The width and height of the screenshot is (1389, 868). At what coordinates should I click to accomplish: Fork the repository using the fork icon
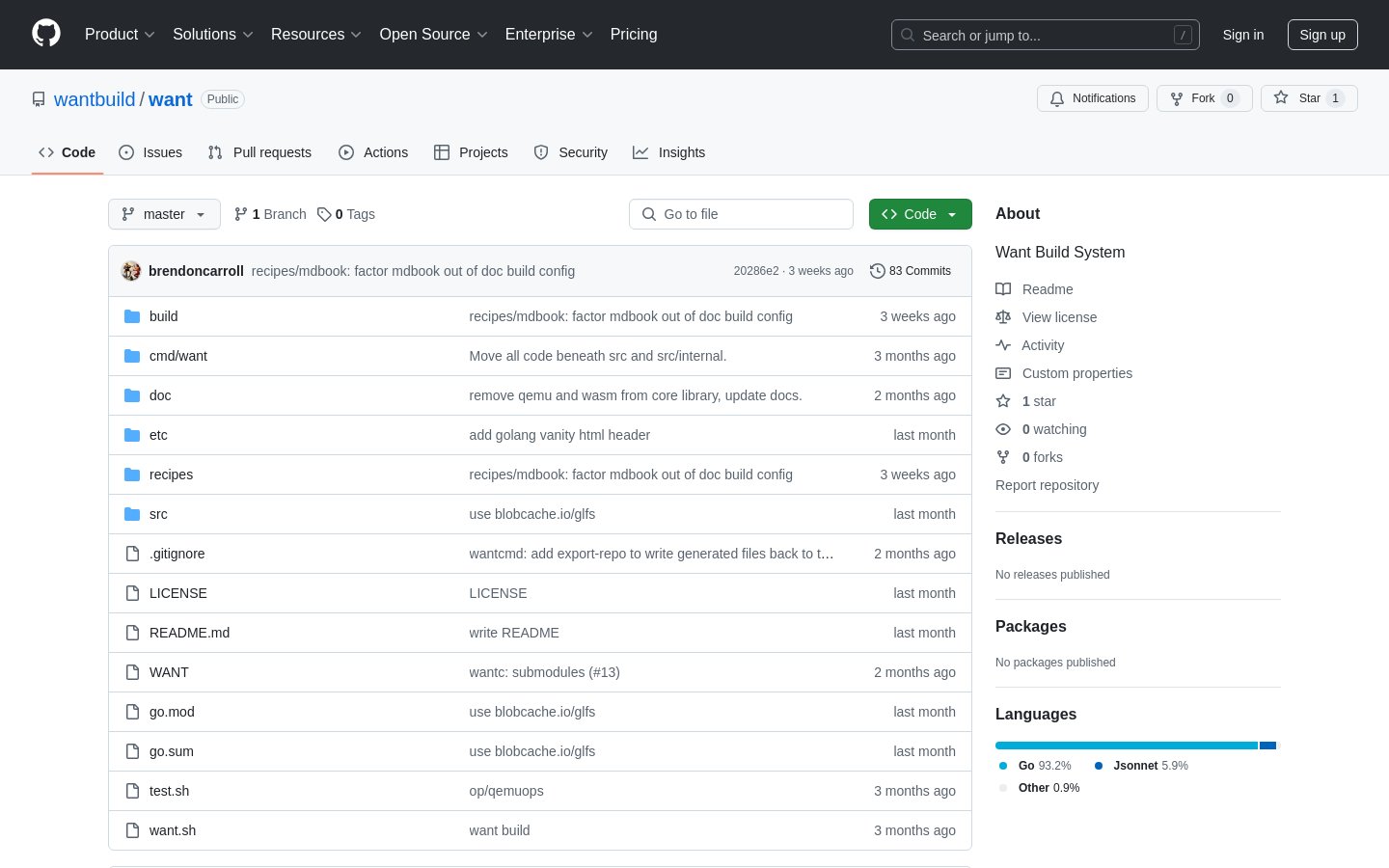point(1177,98)
